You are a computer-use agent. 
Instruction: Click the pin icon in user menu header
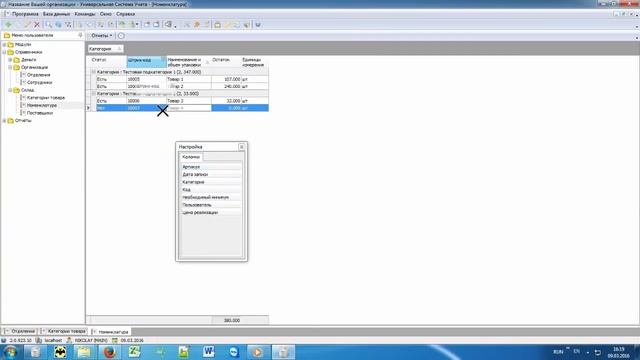coord(80,36)
